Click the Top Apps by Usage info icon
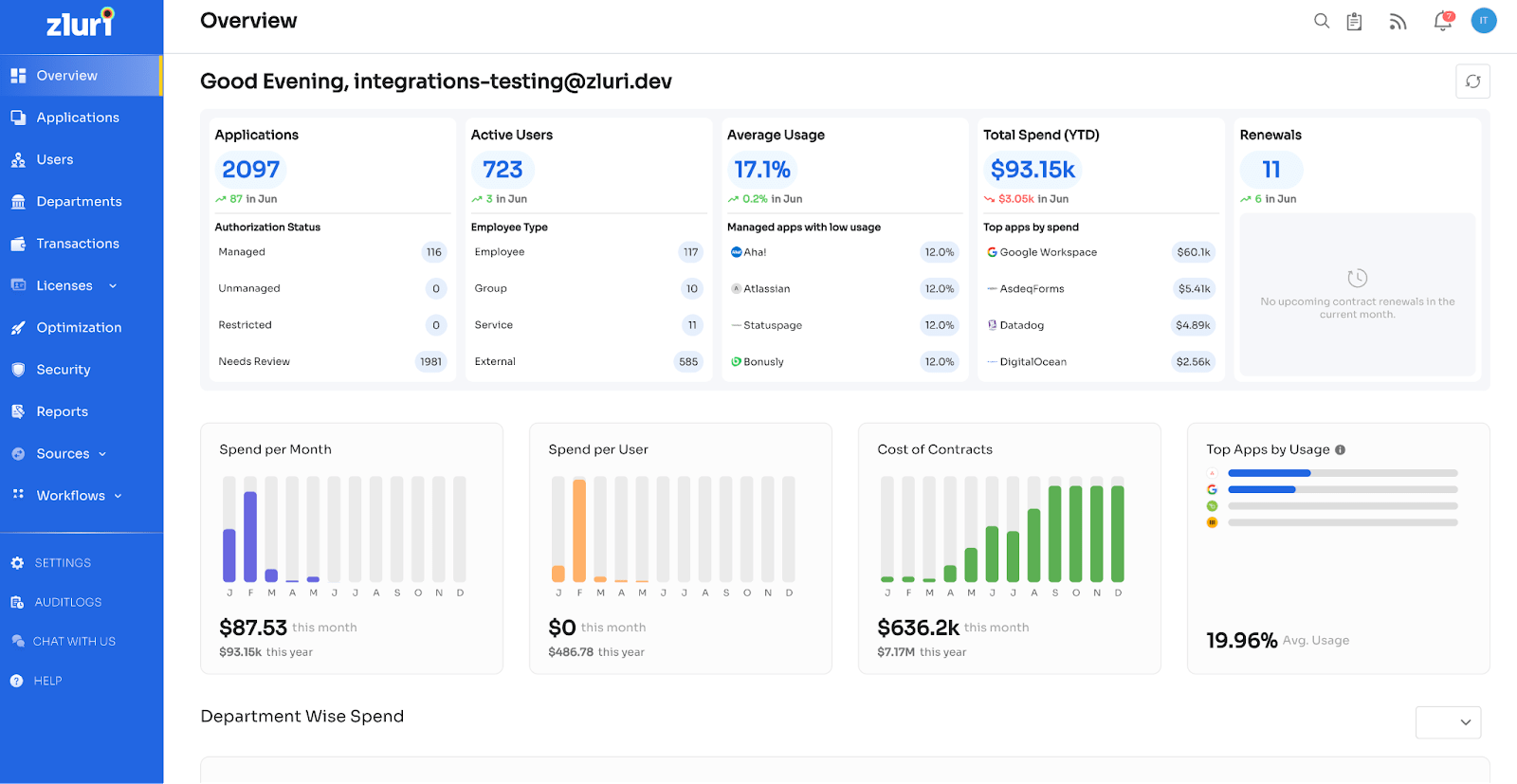The width and height of the screenshot is (1517, 784). tap(1340, 450)
